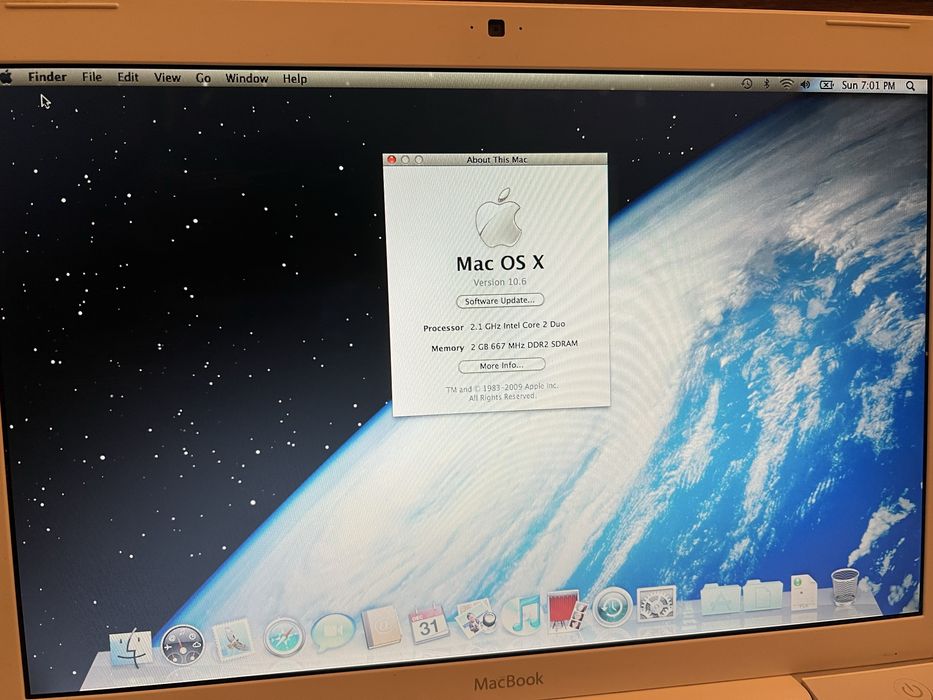Click the 2.1 GHz Intel Core 2 Duo text
The height and width of the screenshot is (700, 933).
click(518, 326)
